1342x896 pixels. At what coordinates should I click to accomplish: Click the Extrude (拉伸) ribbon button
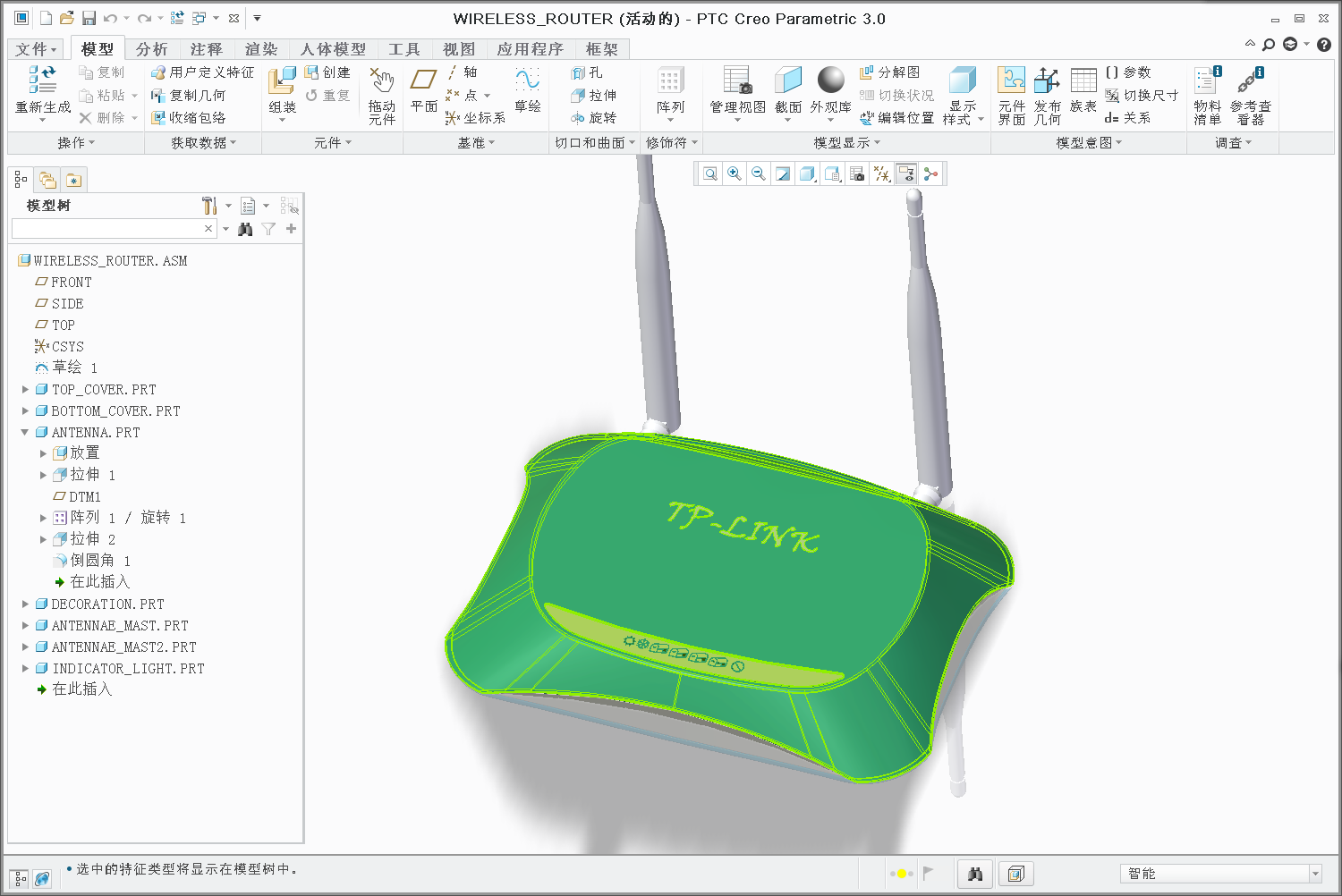click(594, 95)
